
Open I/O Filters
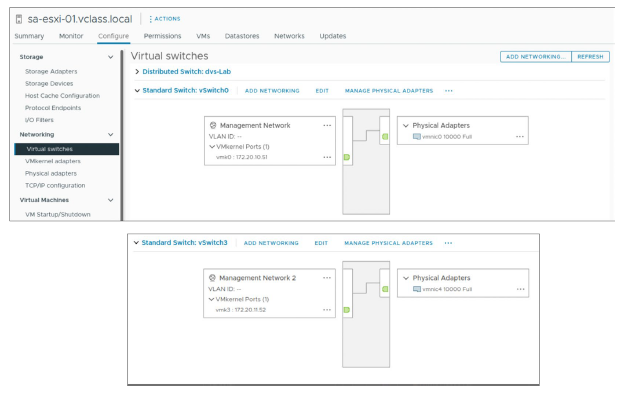pyautogui.click(x=39, y=120)
